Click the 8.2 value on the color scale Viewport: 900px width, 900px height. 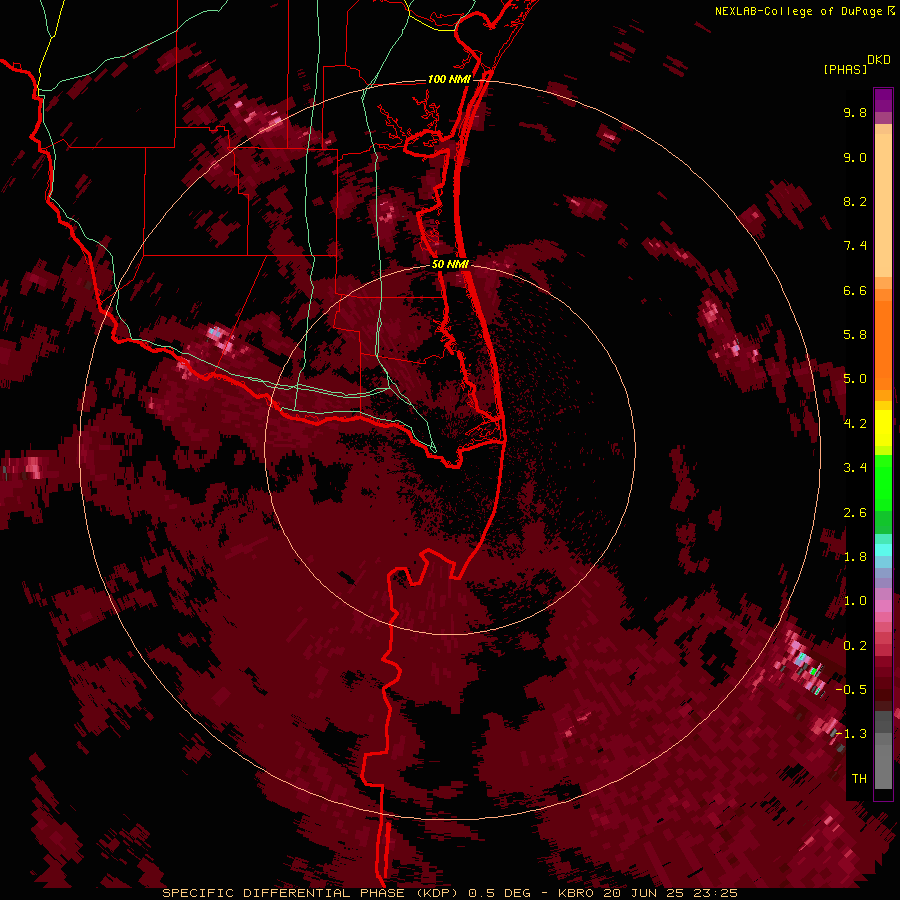tap(855, 201)
